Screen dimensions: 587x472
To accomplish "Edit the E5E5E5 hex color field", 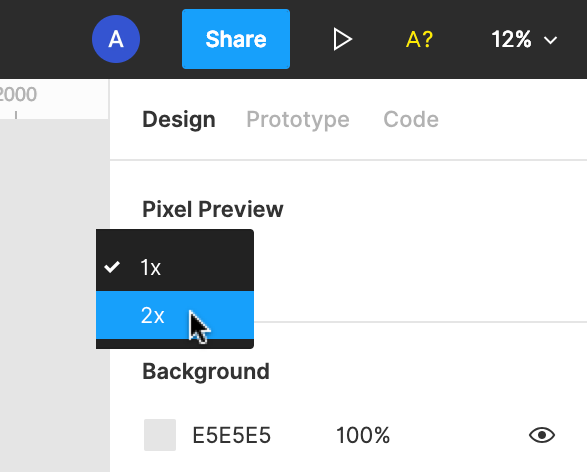I will pyautogui.click(x=231, y=435).
